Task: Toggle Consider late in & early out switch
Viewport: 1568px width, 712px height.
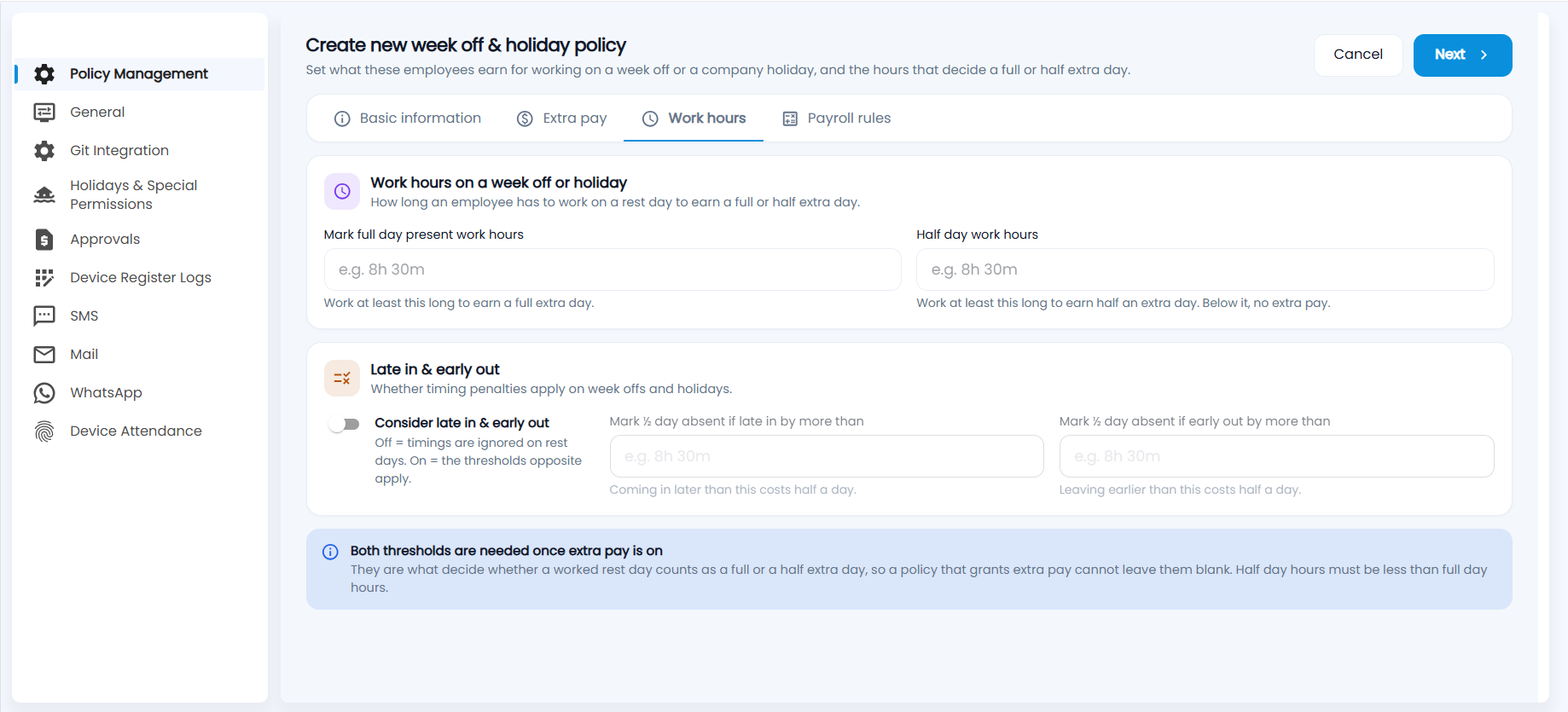Action: (x=345, y=424)
